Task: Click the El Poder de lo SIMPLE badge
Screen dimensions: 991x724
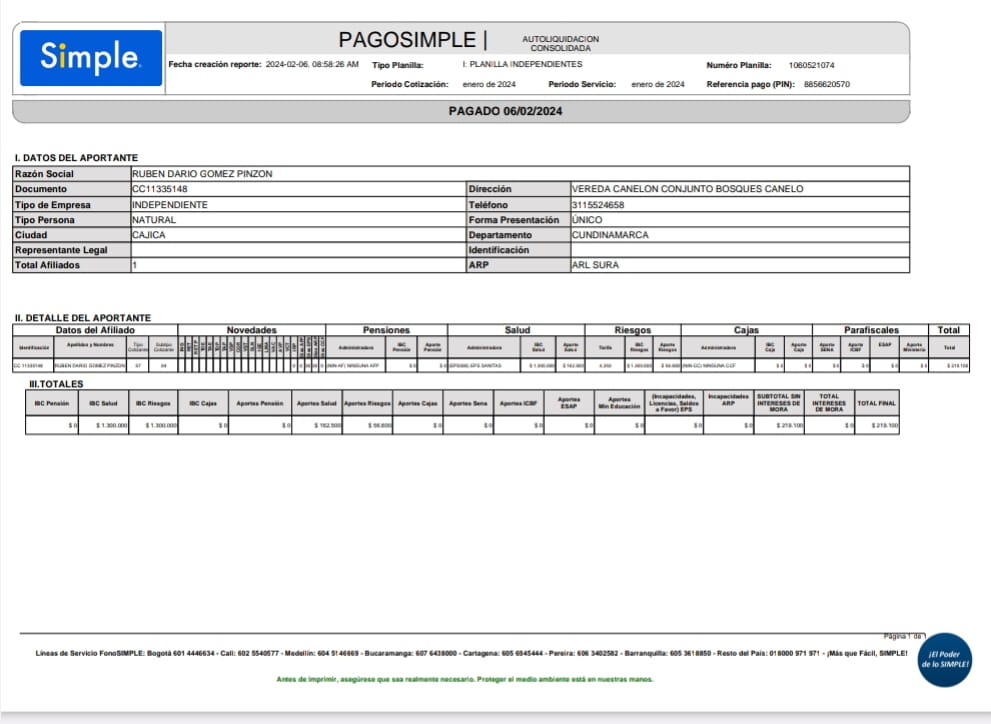Action: click(x=945, y=659)
